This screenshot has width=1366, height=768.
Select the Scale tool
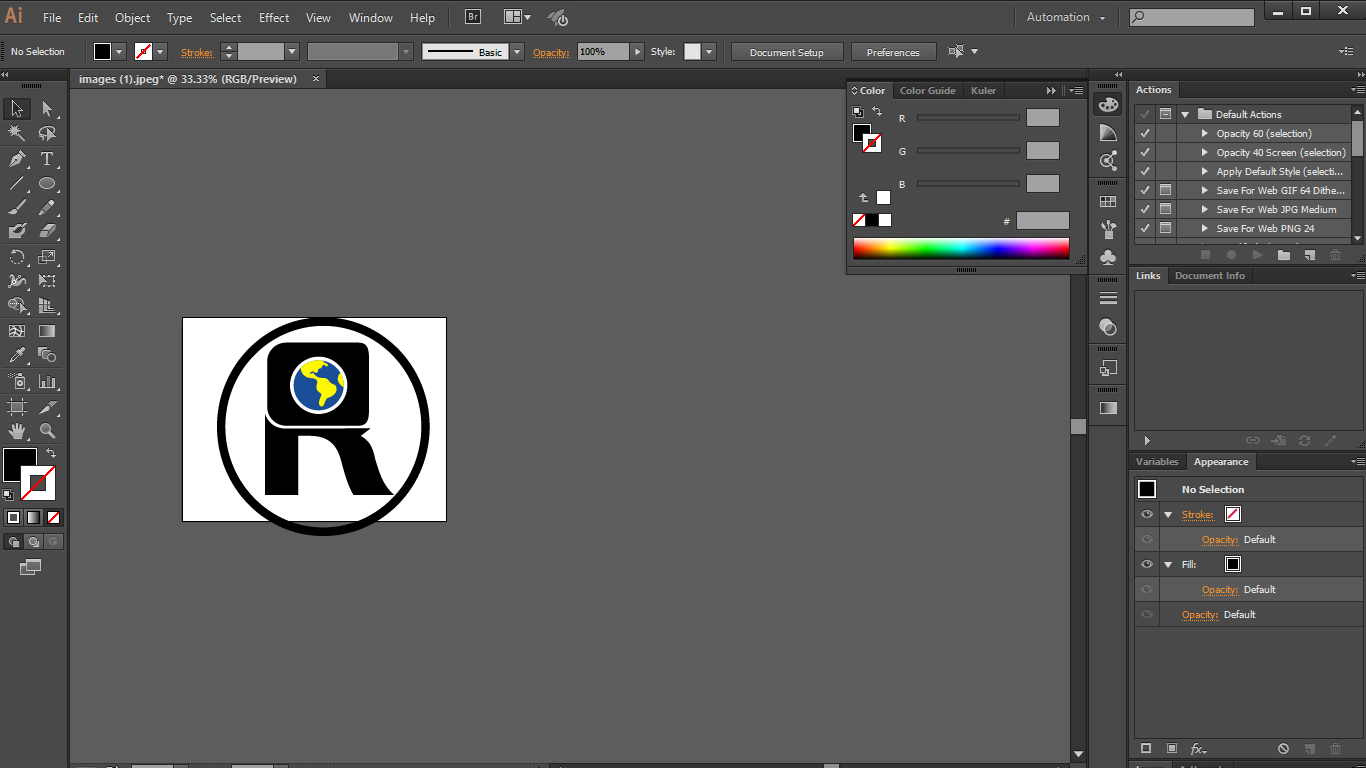pyautogui.click(x=47, y=257)
